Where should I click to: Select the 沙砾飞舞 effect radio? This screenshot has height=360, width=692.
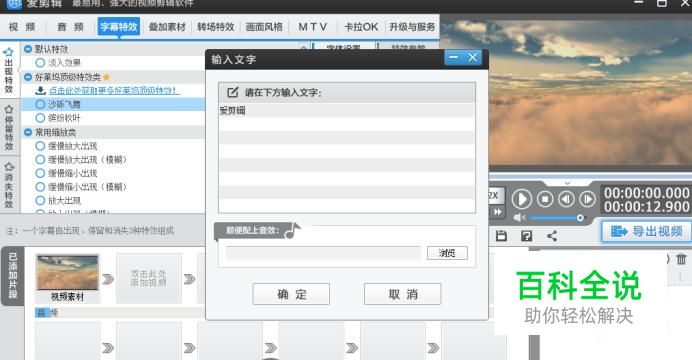[40, 104]
